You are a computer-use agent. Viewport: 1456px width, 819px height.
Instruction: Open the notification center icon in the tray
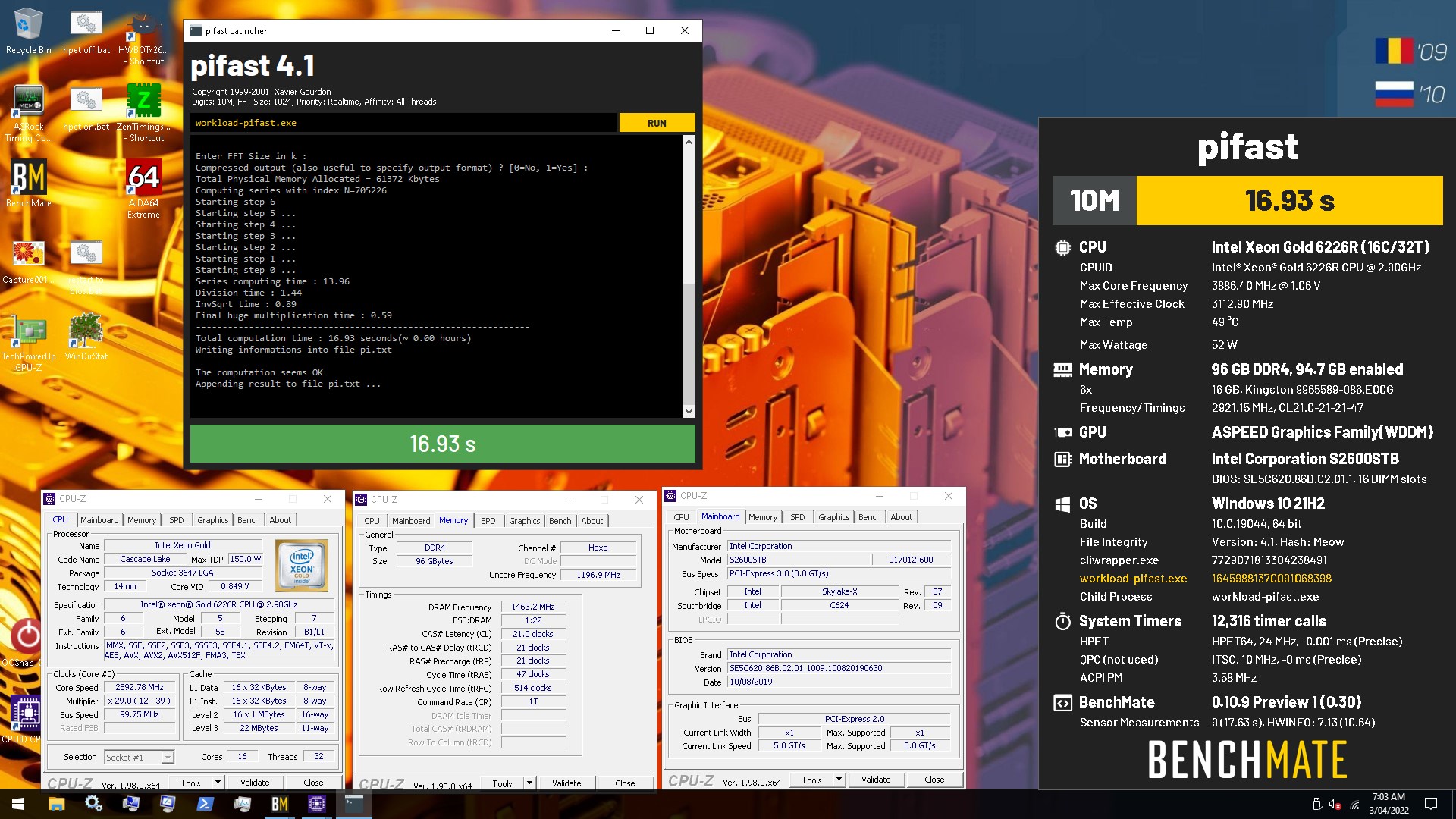tap(1431, 804)
